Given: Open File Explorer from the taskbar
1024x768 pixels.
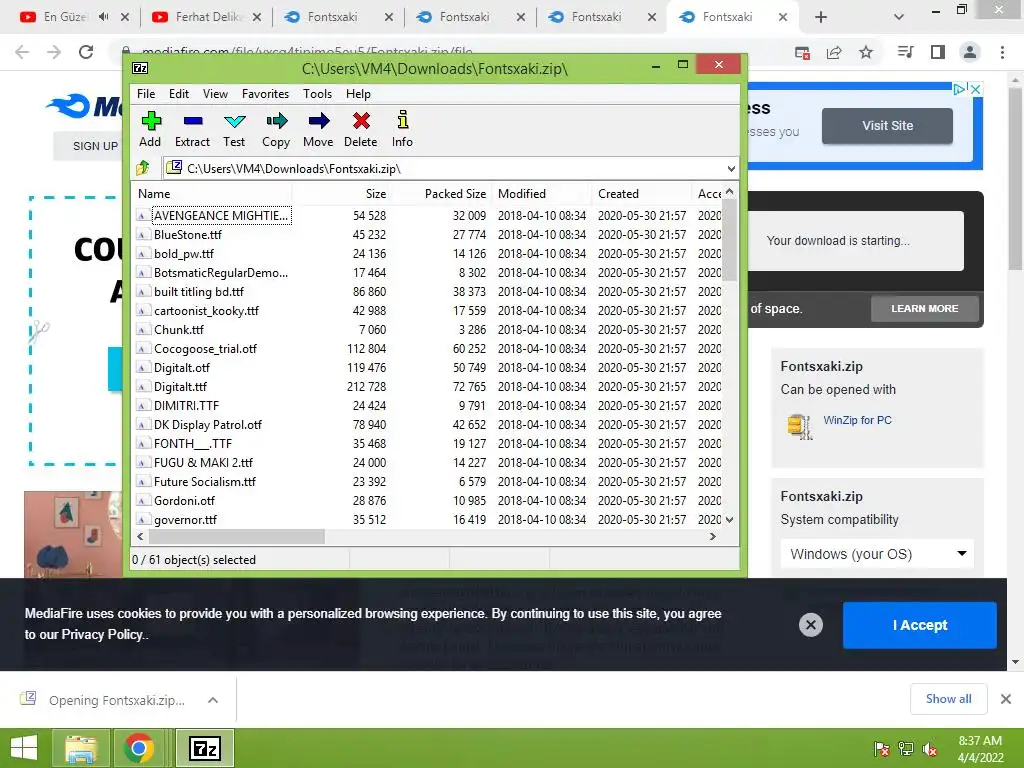Looking at the screenshot, I should (81, 748).
